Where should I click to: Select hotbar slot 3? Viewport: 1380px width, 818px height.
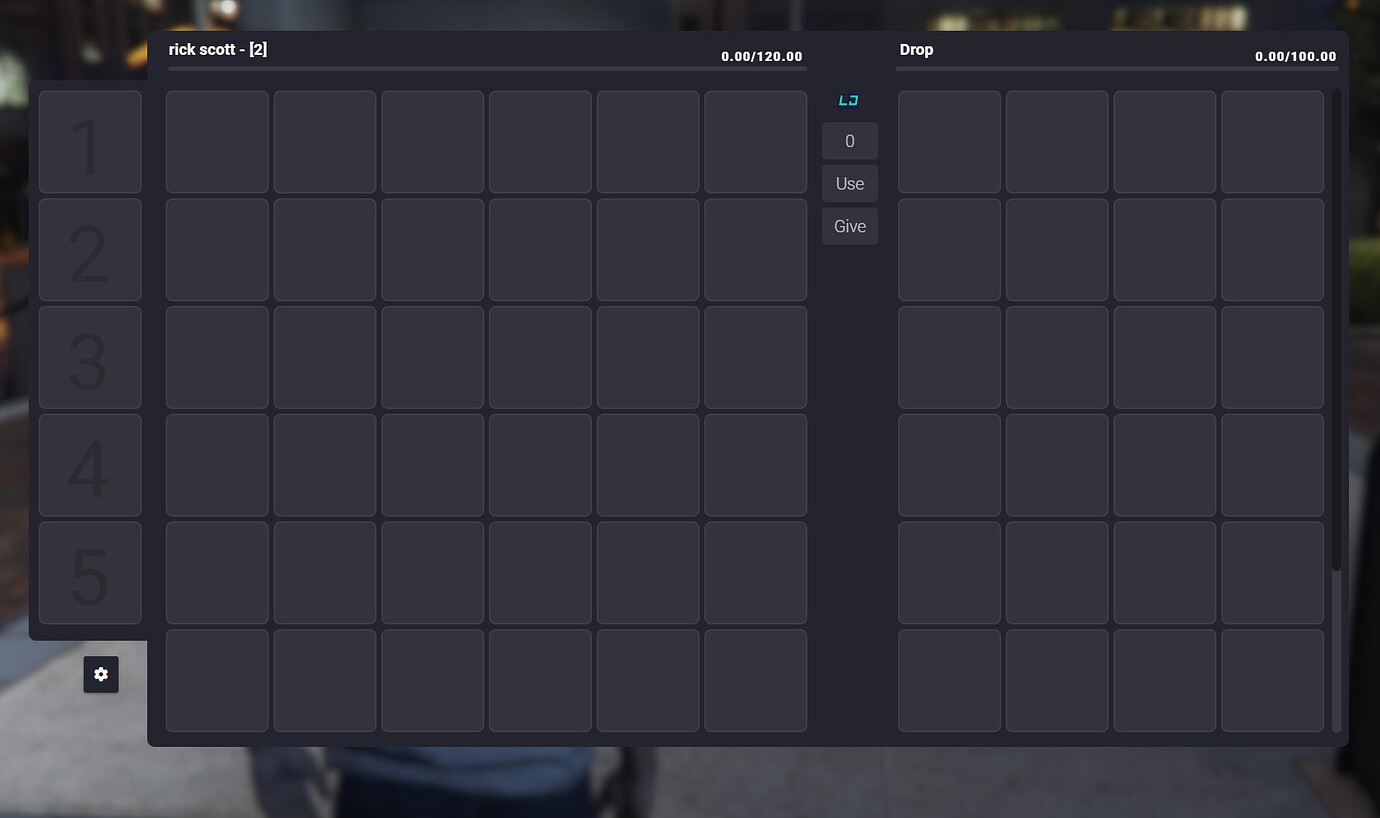pos(90,357)
